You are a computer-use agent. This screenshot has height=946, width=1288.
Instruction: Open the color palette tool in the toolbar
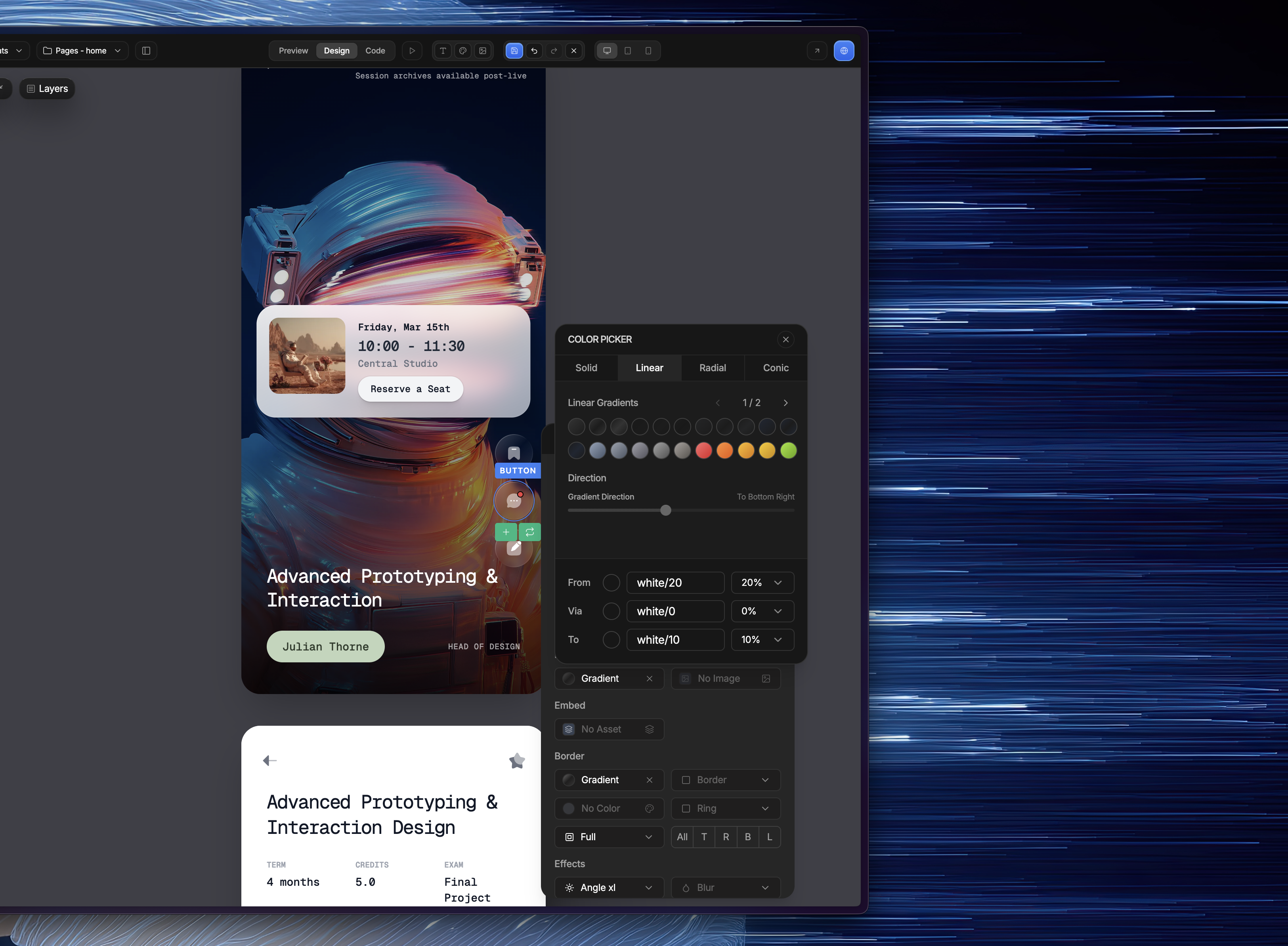point(463,50)
